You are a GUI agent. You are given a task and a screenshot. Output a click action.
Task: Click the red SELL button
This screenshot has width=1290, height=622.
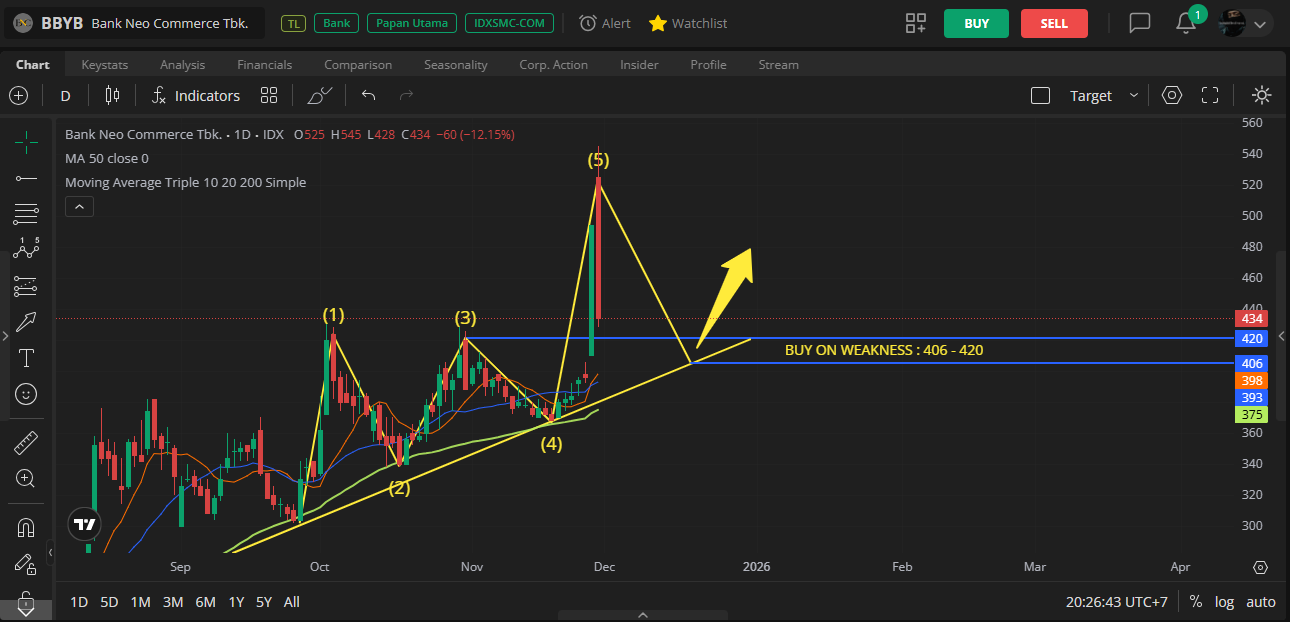[x=1054, y=23]
